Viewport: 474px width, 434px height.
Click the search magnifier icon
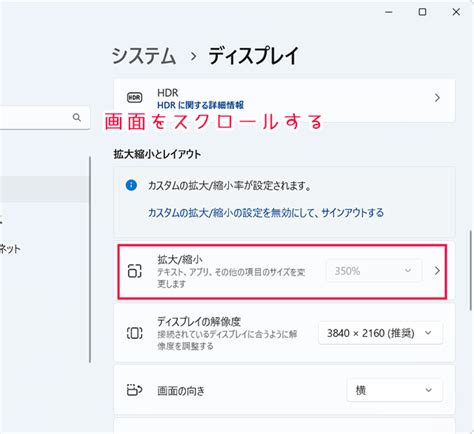pos(77,117)
